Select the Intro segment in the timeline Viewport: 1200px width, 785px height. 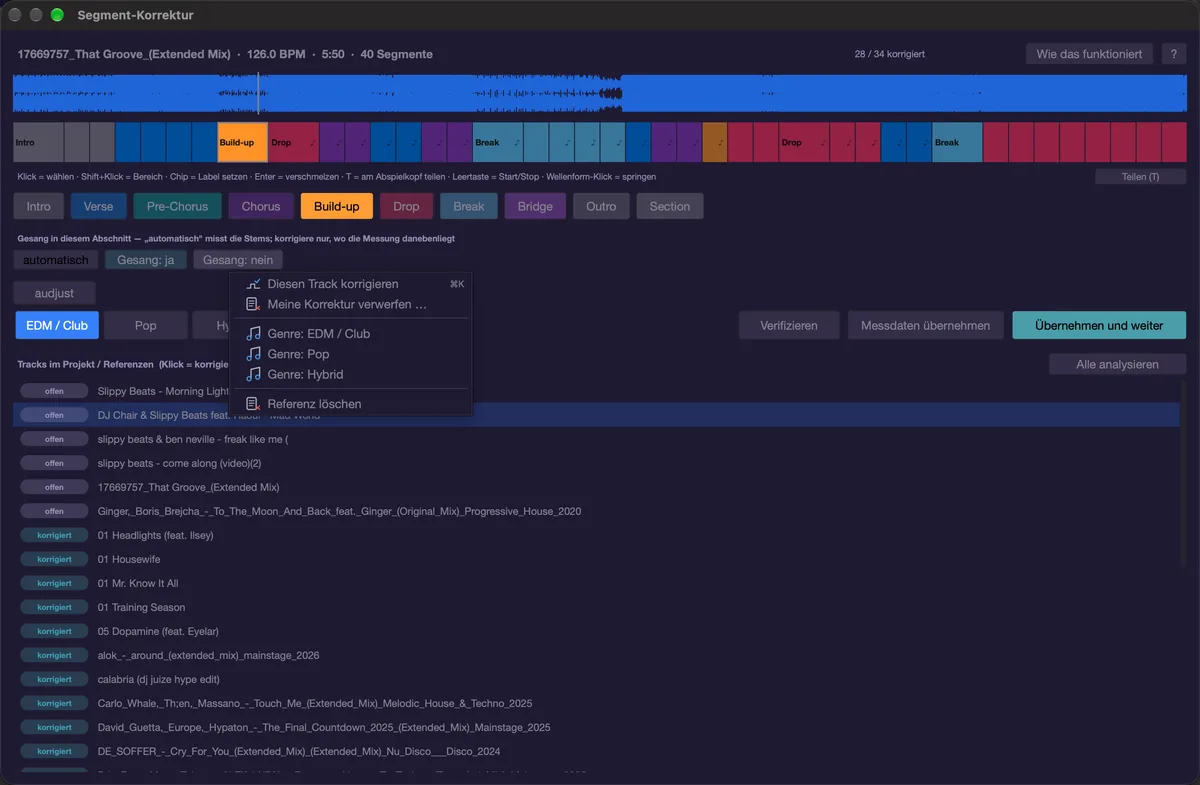[38, 142]
